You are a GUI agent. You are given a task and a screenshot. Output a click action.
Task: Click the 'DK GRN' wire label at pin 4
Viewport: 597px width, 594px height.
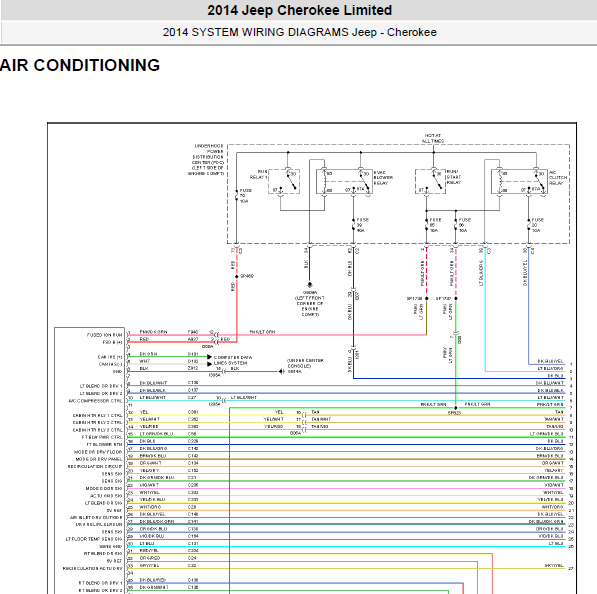(148, 354)
